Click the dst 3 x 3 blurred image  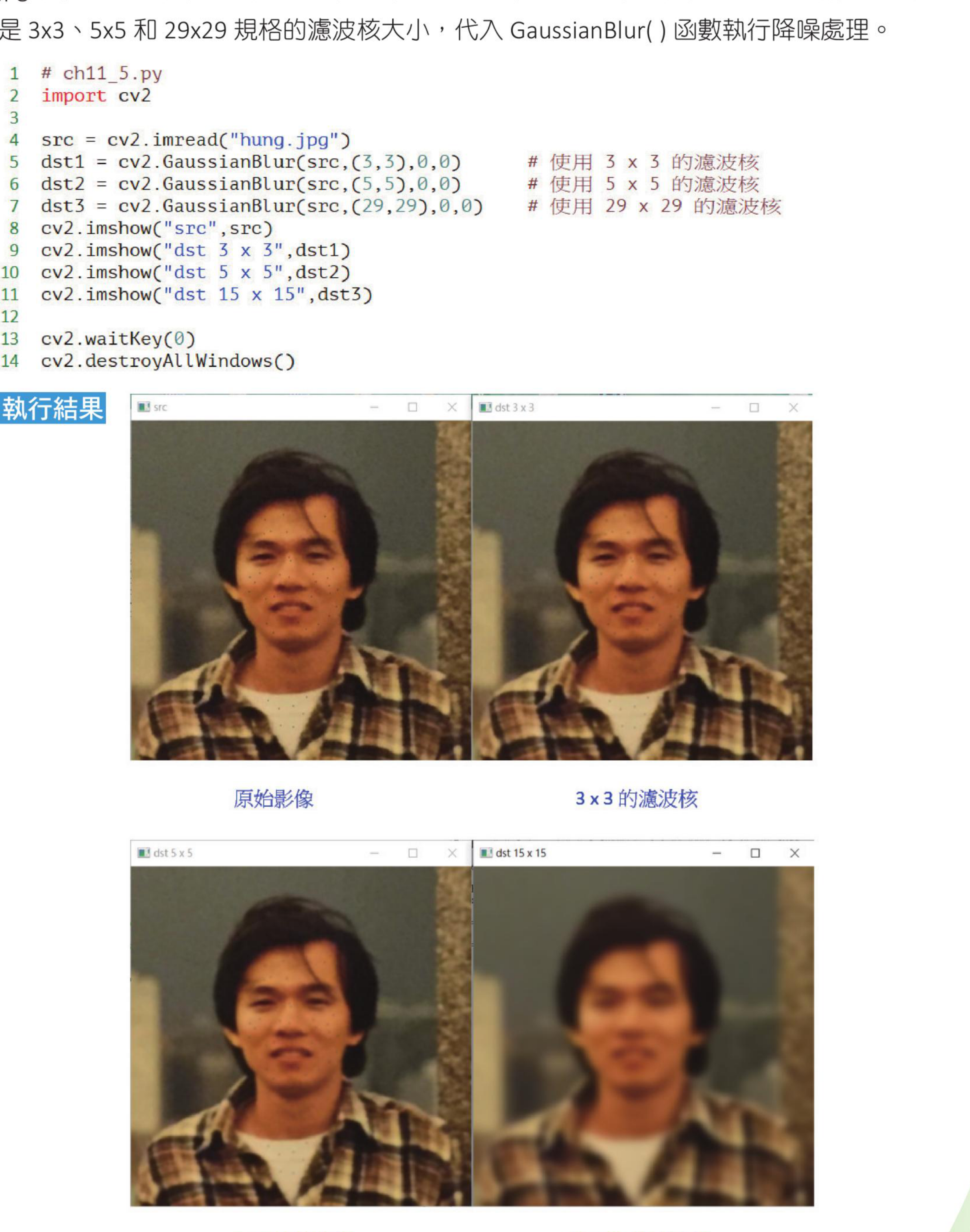pyautogui.click(x=642, y=590)
